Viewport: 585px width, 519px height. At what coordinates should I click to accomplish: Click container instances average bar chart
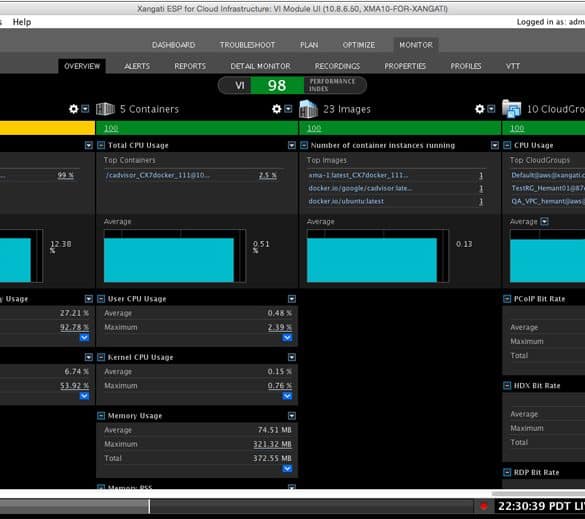click(x=378, y=256)
